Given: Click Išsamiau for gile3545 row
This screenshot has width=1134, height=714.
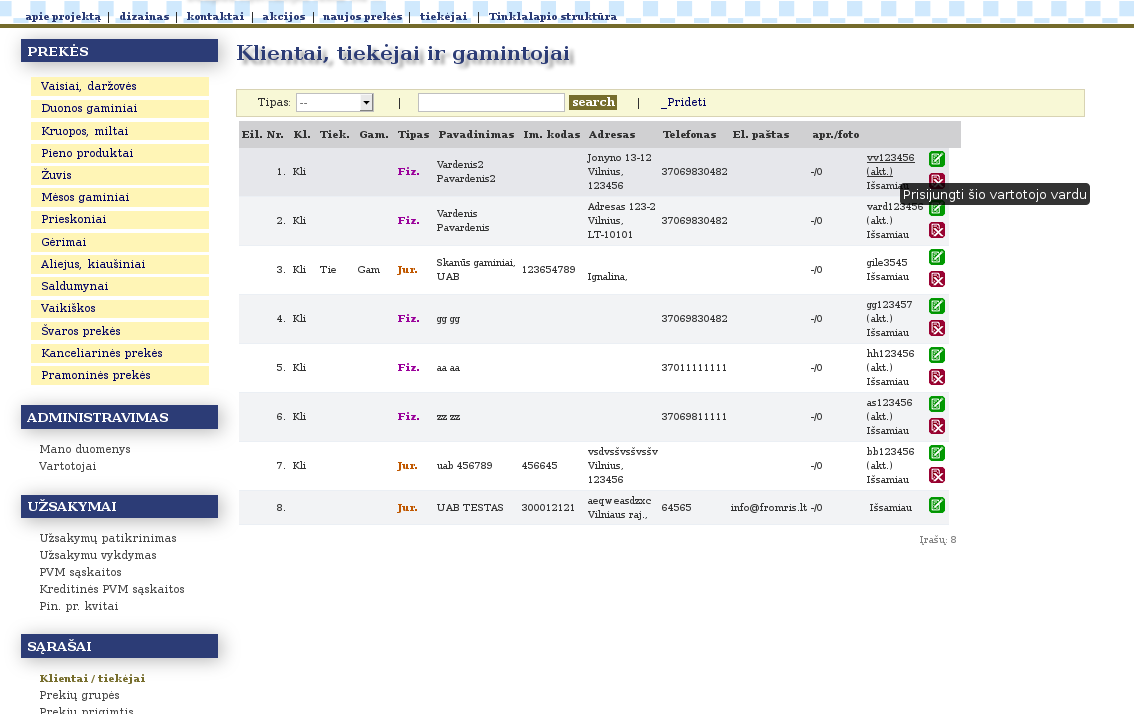Looking at the screenshot, I should coord(887,277).
